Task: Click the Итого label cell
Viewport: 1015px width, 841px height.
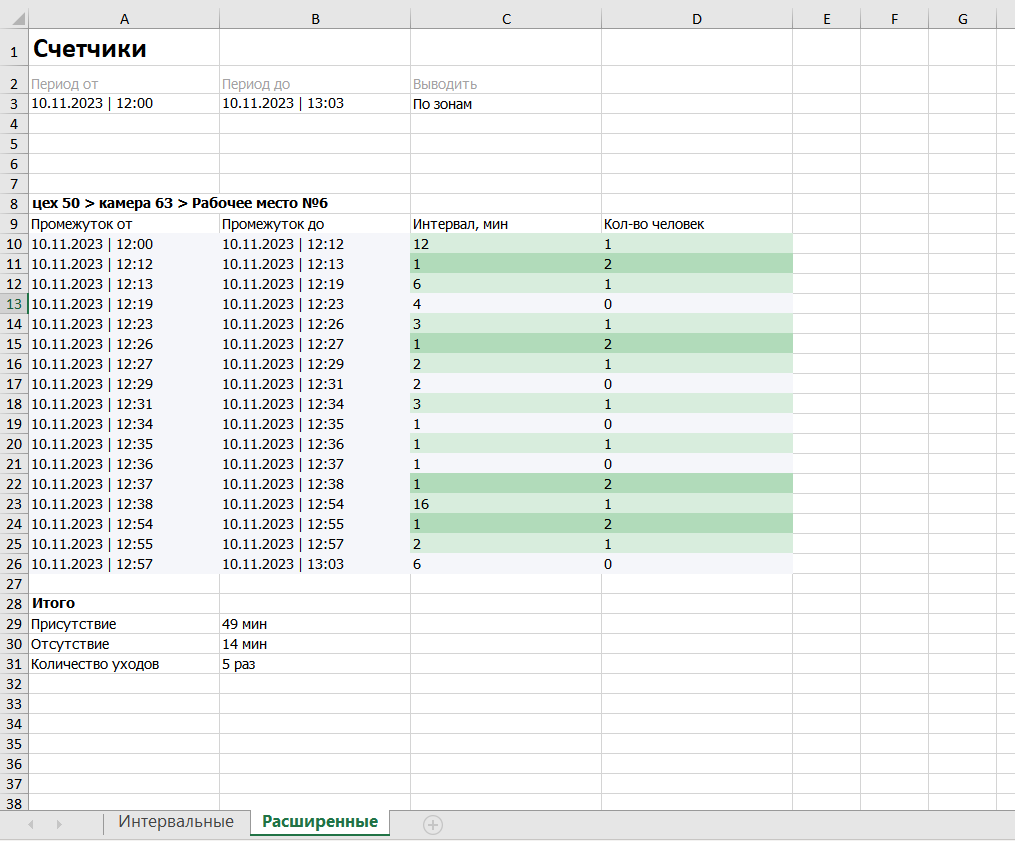Action: tap(124, 603)
